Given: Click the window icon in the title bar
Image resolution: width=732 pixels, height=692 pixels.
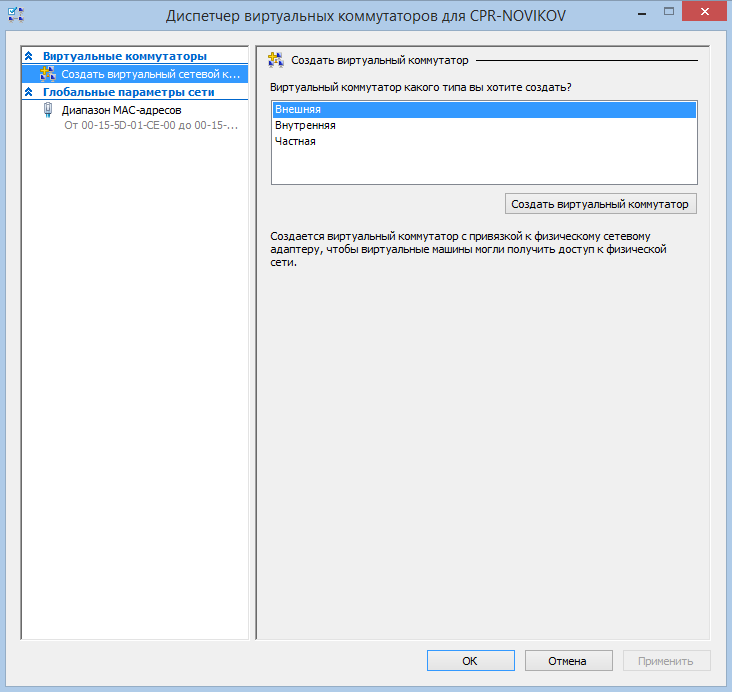Looking at the screenshot, I should 15,16.
